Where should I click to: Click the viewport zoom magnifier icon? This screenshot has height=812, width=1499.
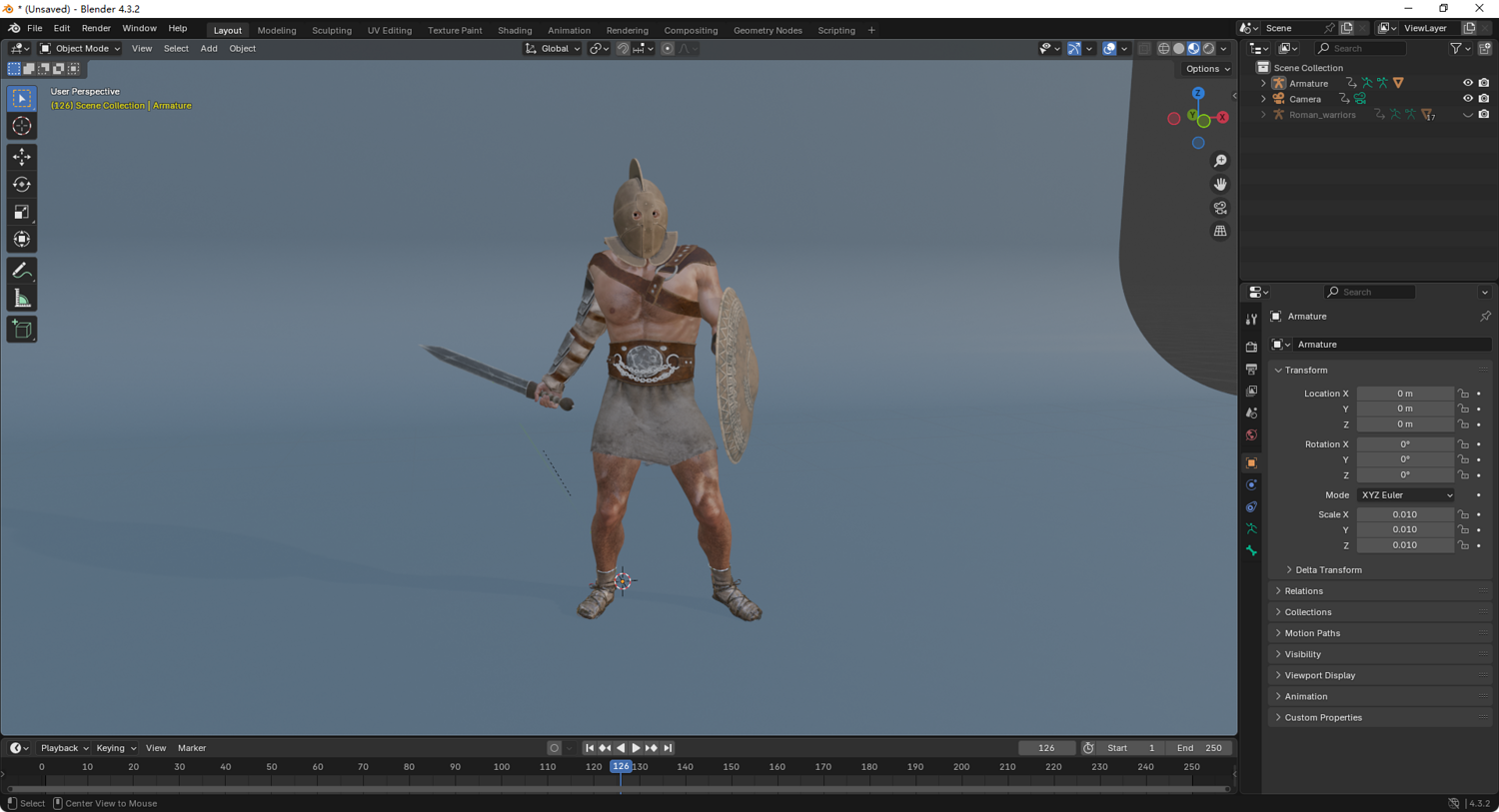(x=1220, y=161)
